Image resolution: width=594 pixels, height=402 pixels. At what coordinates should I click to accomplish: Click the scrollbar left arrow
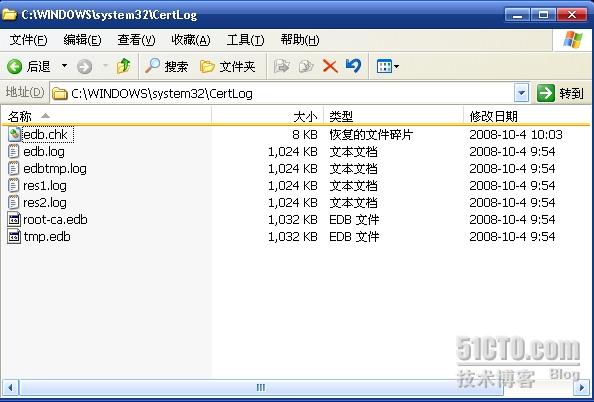coord(10,388)
